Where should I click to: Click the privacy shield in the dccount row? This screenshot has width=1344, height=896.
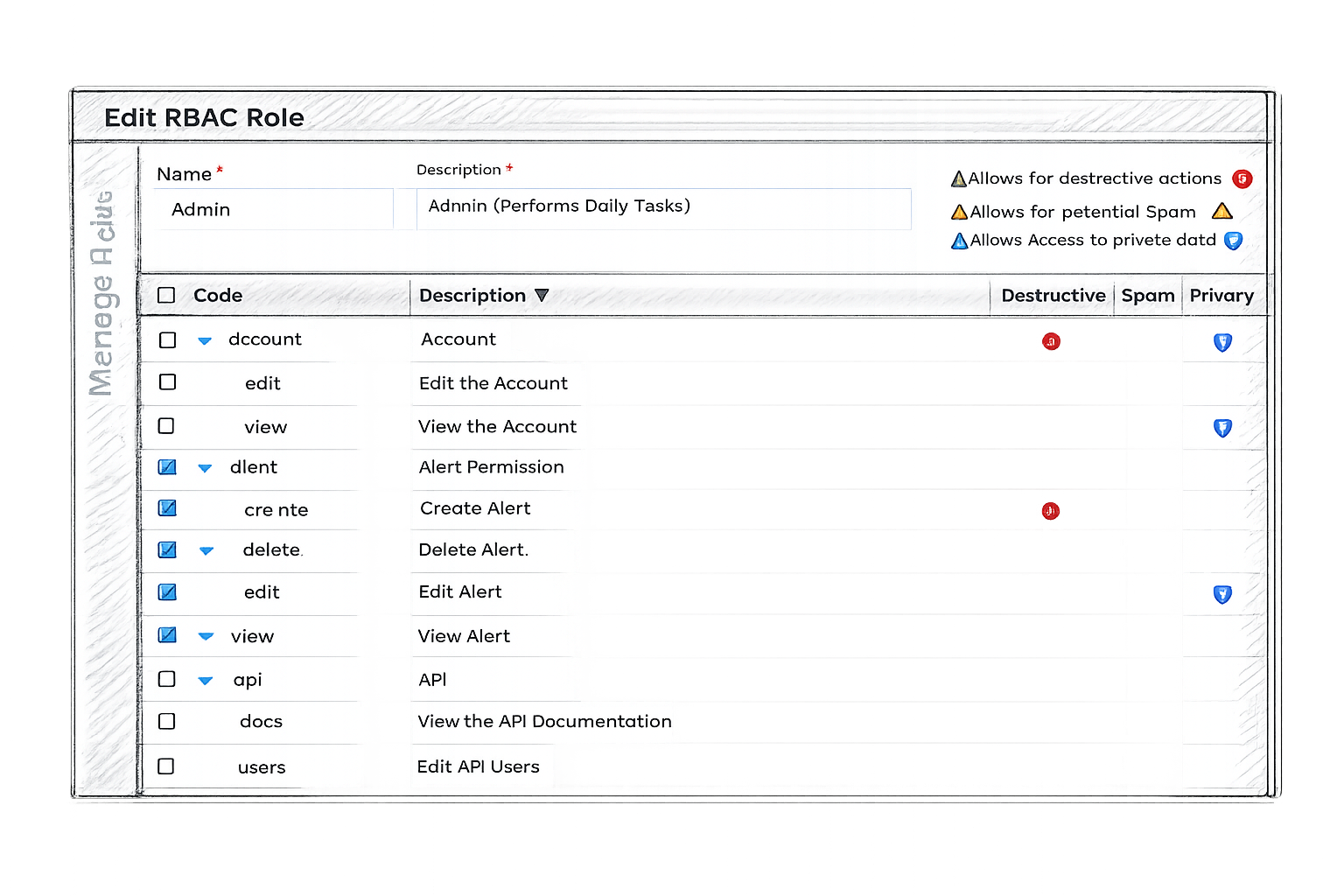pos(1222,342)
